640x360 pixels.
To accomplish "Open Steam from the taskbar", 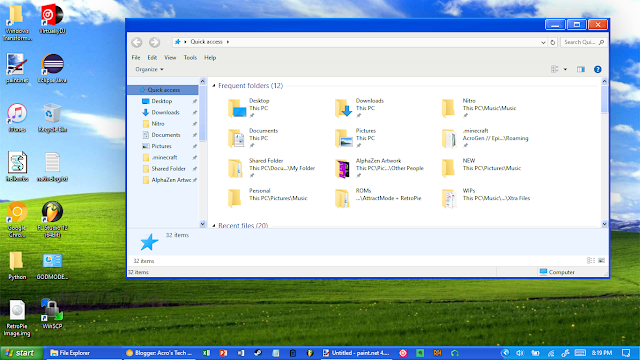I will (258, 353).
